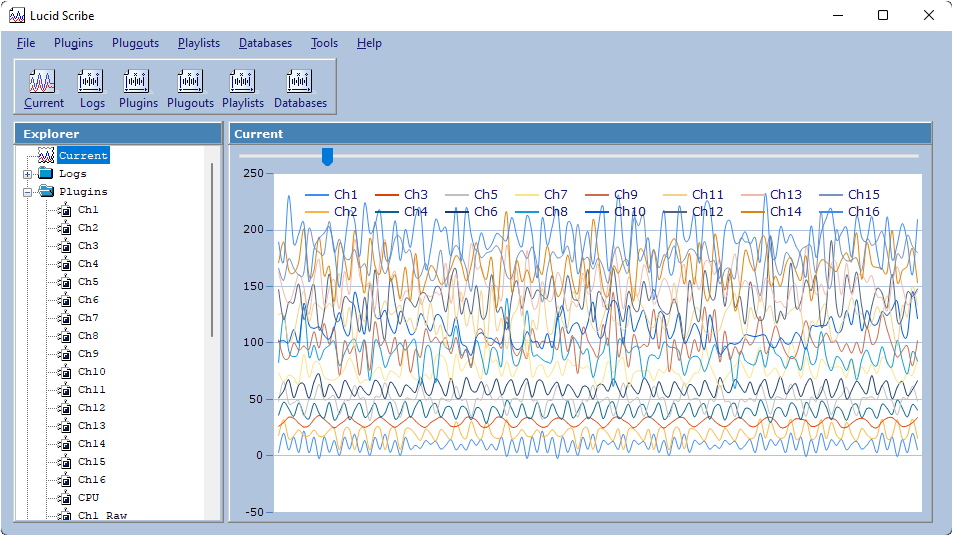953x536 pixels.
Task: Click the Ch10 plugin icon in tree
Action: pyautogui.click(x=64, y=373)
